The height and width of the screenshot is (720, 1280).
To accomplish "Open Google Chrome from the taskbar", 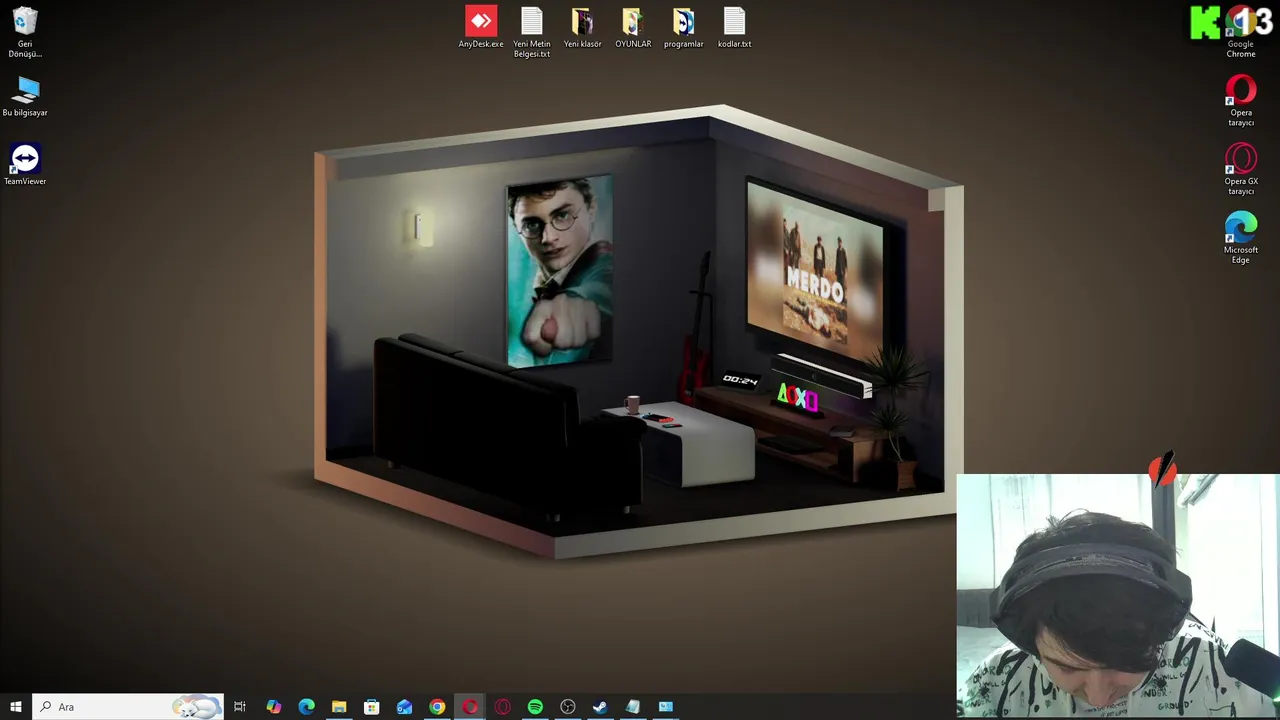I will point(437,707).
